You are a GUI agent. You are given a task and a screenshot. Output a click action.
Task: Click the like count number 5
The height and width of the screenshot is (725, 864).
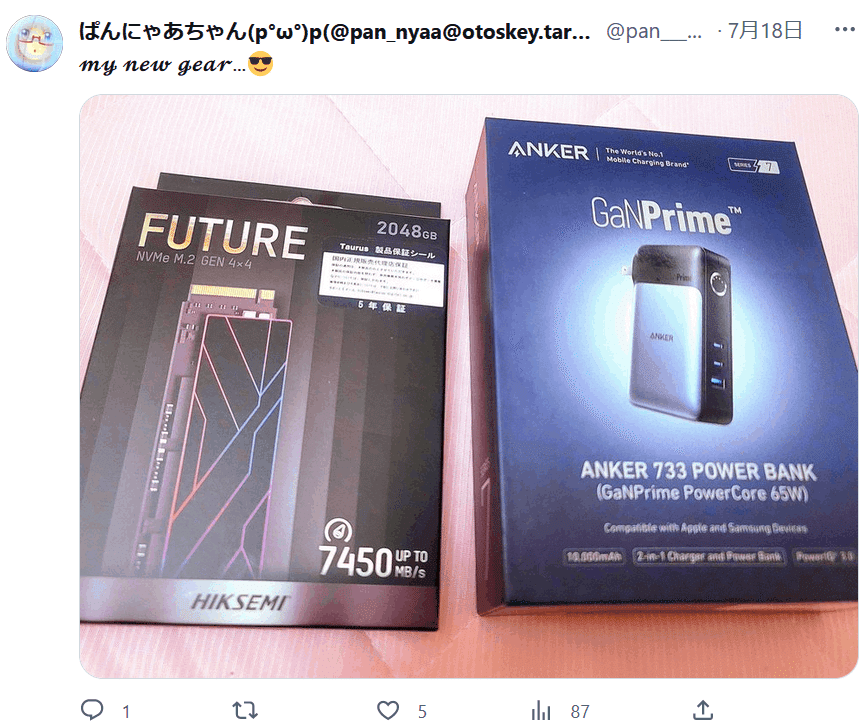pyautogui.click(x=422, y=711)
